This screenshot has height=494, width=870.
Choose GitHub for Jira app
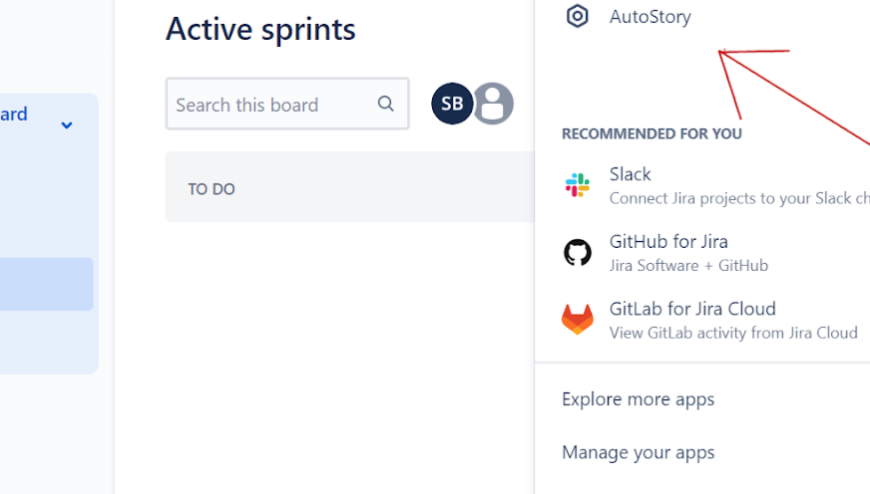click(x=668, y=241)
